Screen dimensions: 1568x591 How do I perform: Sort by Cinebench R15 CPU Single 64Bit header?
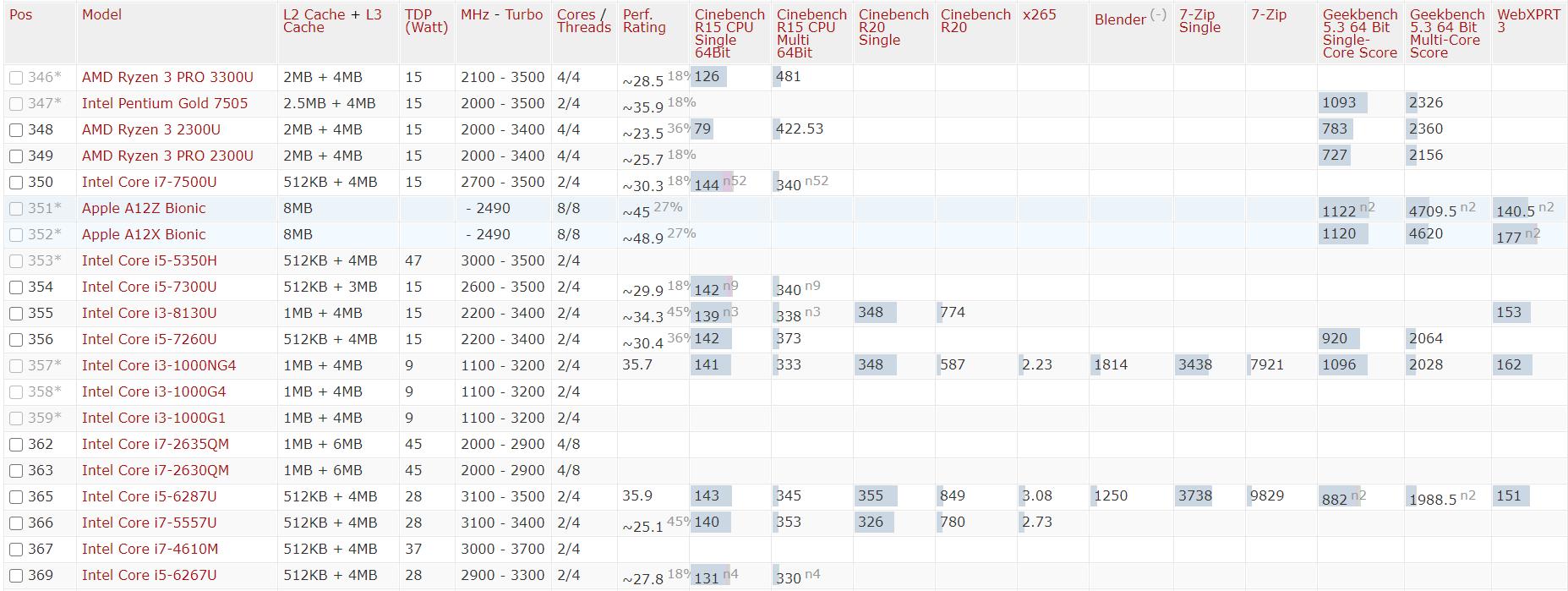click(729, 34)
